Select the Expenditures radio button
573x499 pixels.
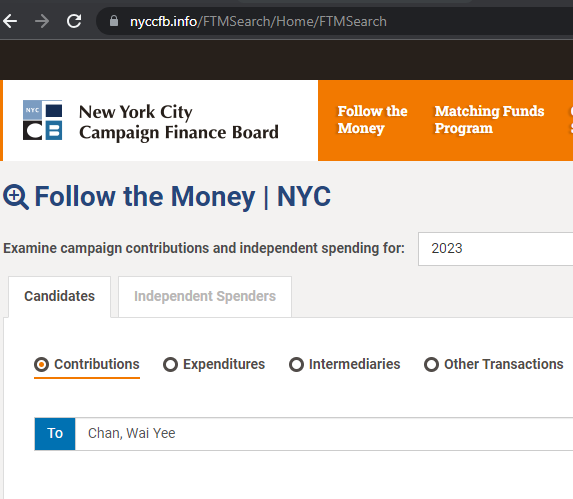point(170,365)
